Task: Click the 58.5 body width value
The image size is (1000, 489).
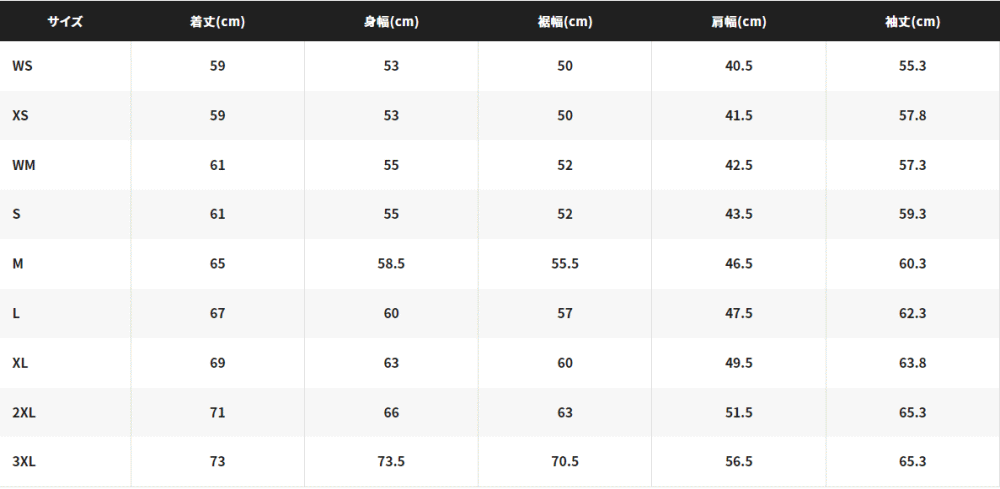Action: [391, 263]
